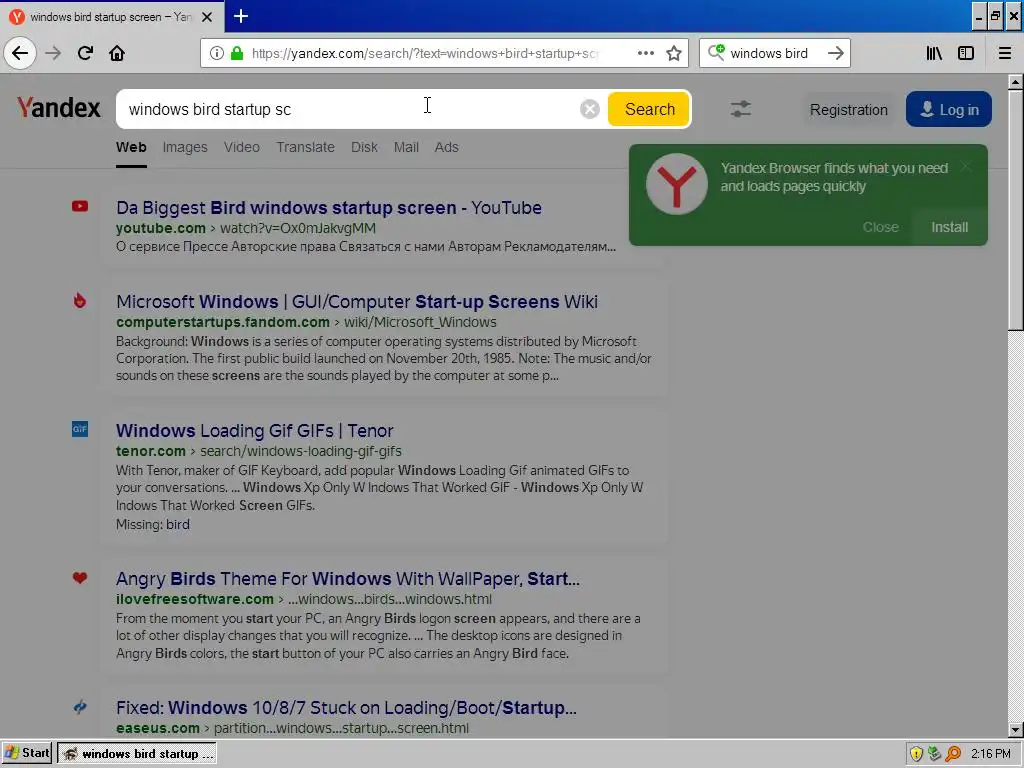Reload the current page

coord(85,53)
